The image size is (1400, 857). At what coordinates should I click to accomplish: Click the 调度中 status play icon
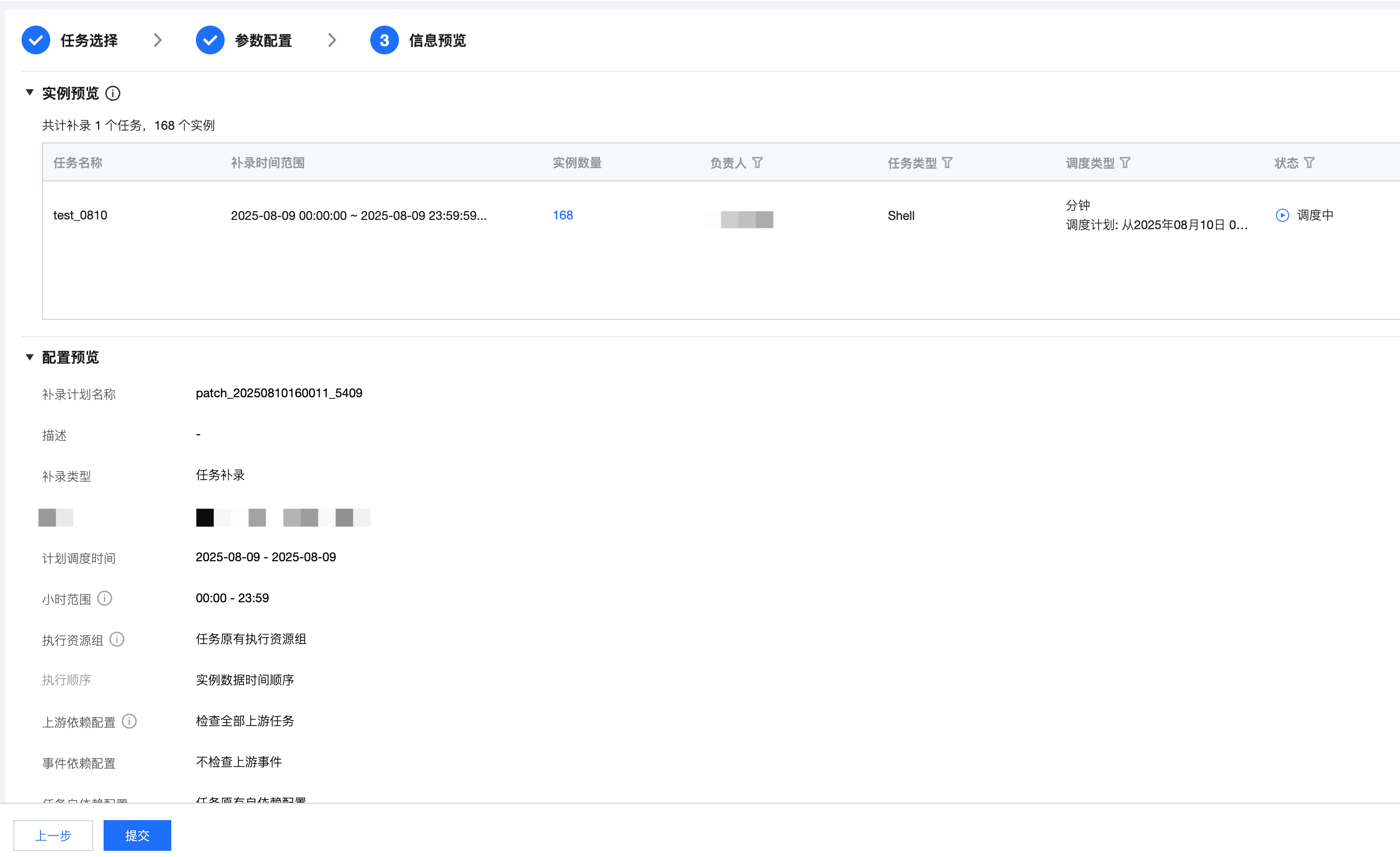[1283, 215]
